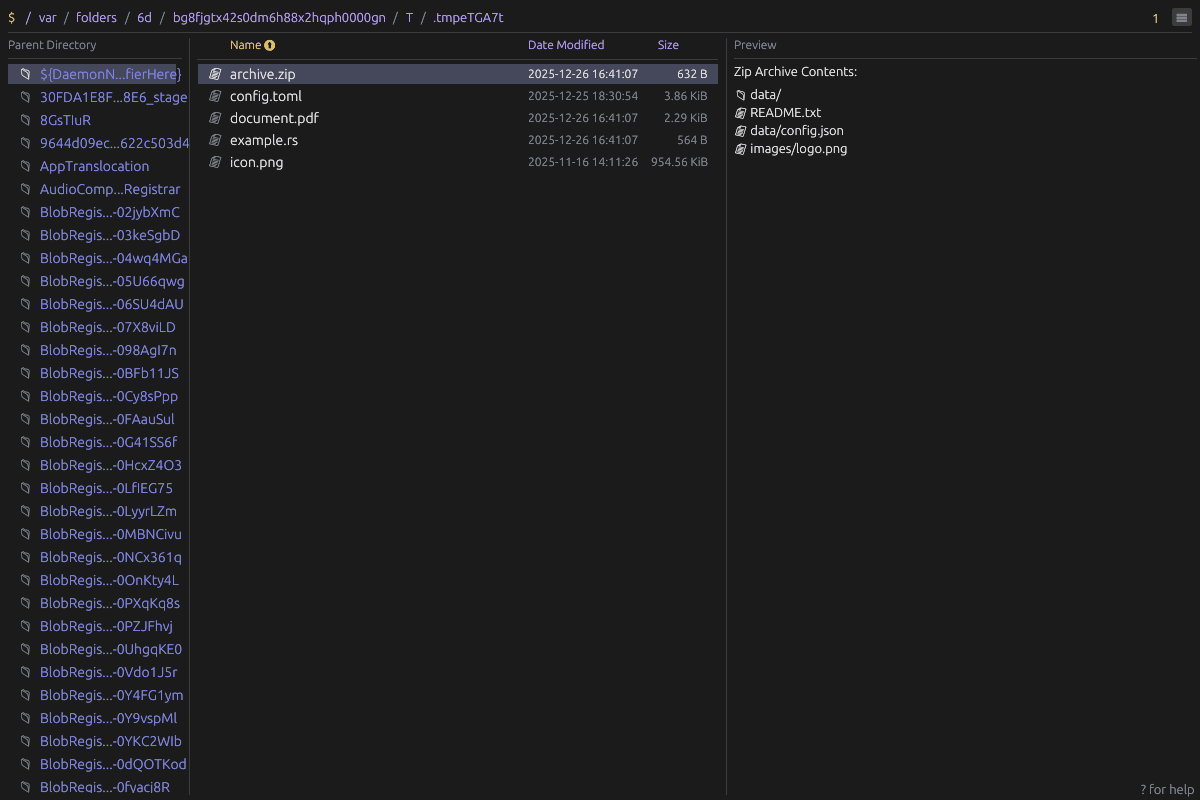Screen dimensions: 1200x800
Task: Click the 954.56 KiB size value
Action: point(679,162)
